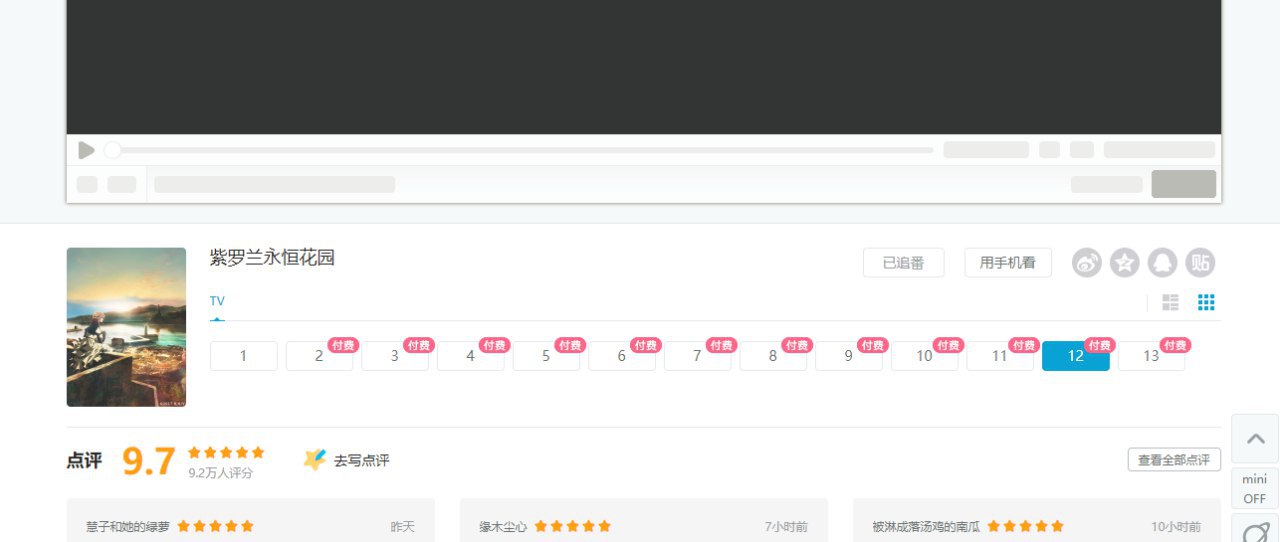The height and width of the screenshot is (542, 1280).
Task: Select the TV tab
Action: 217,301
